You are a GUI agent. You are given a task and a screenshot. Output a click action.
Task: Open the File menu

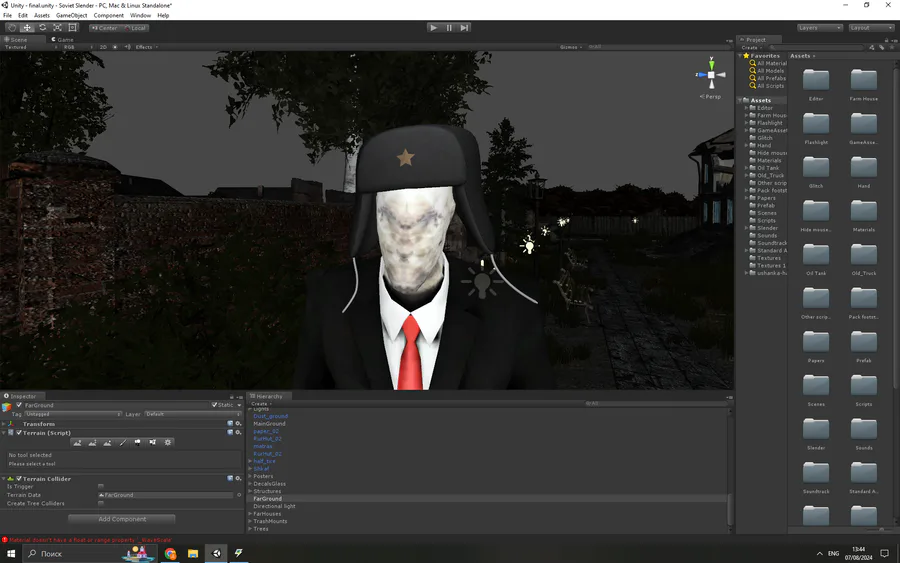[x=7, y=15]
